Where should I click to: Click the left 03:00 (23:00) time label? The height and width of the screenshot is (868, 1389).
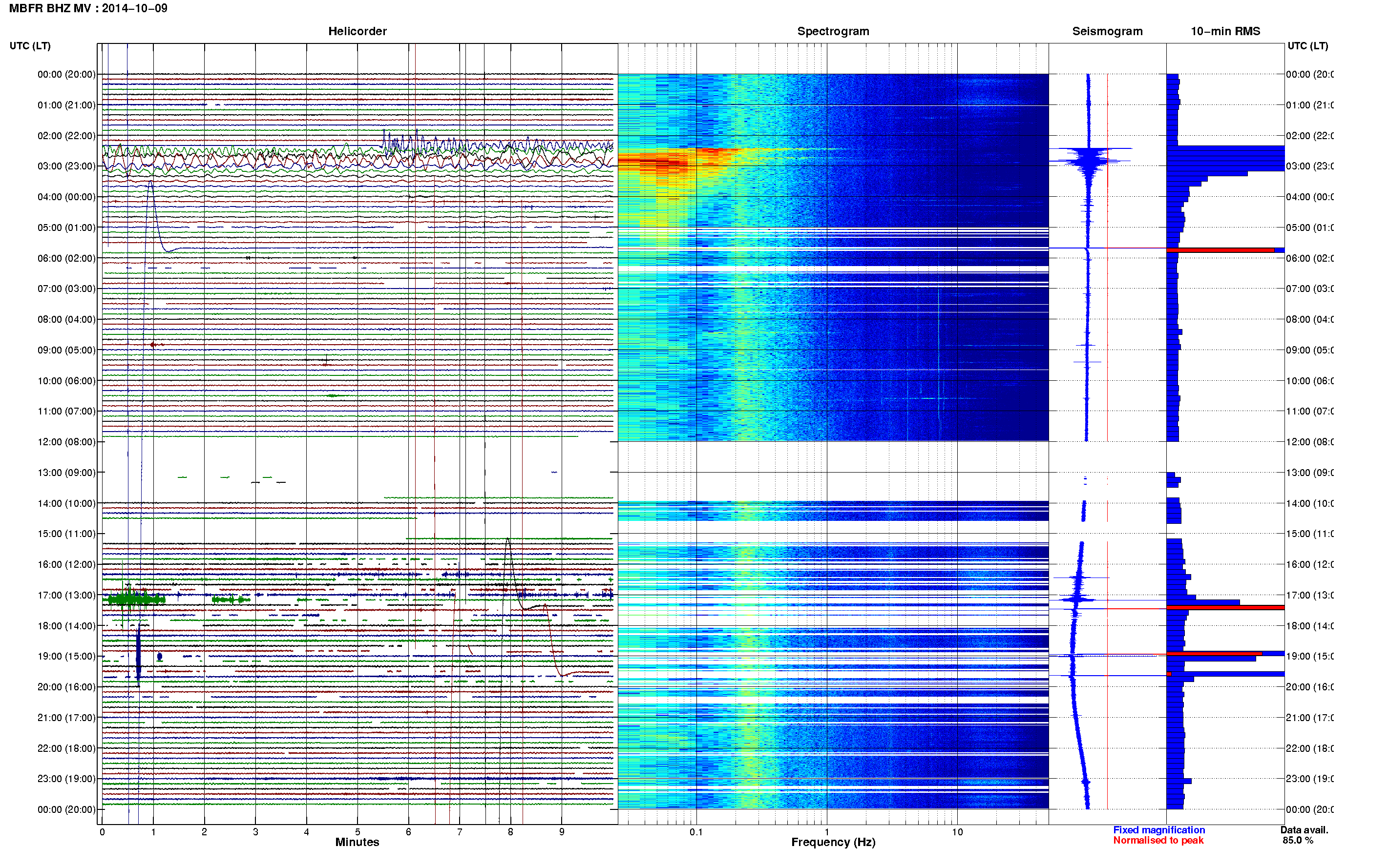(66, 166)
